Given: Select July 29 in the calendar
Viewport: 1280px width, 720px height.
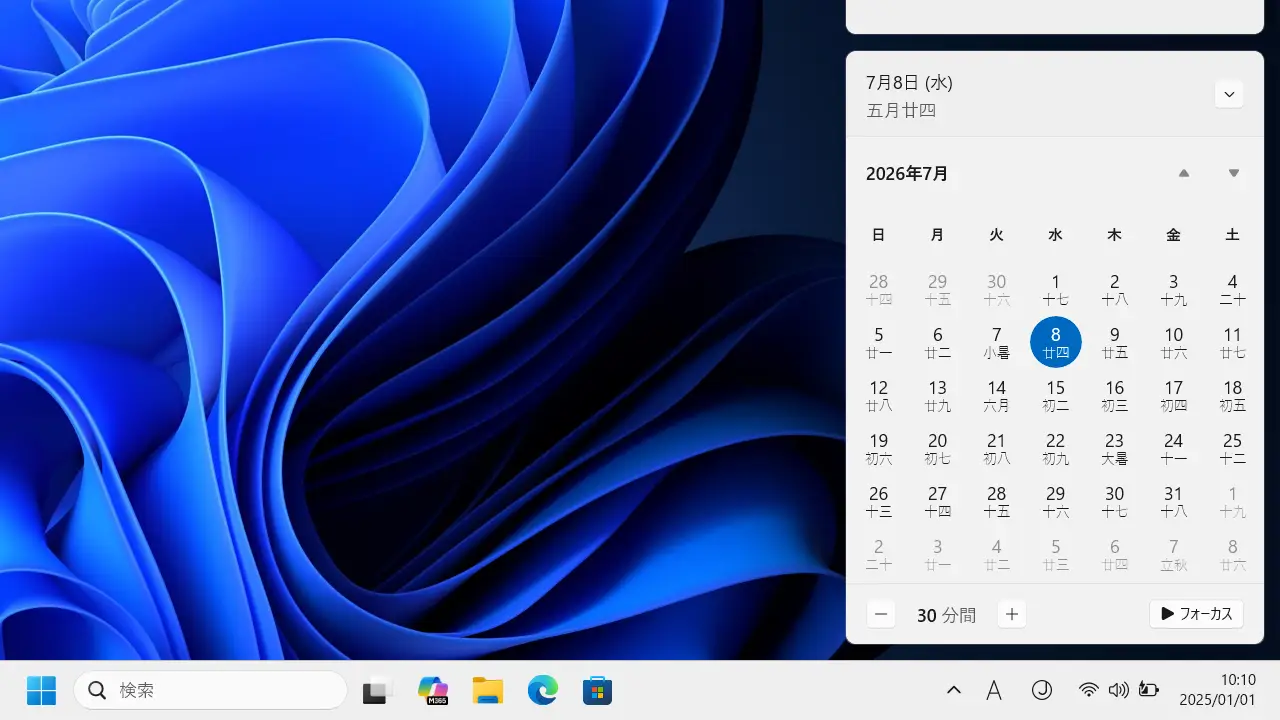Looking at the screenshot, I should tap(1056, 501).
